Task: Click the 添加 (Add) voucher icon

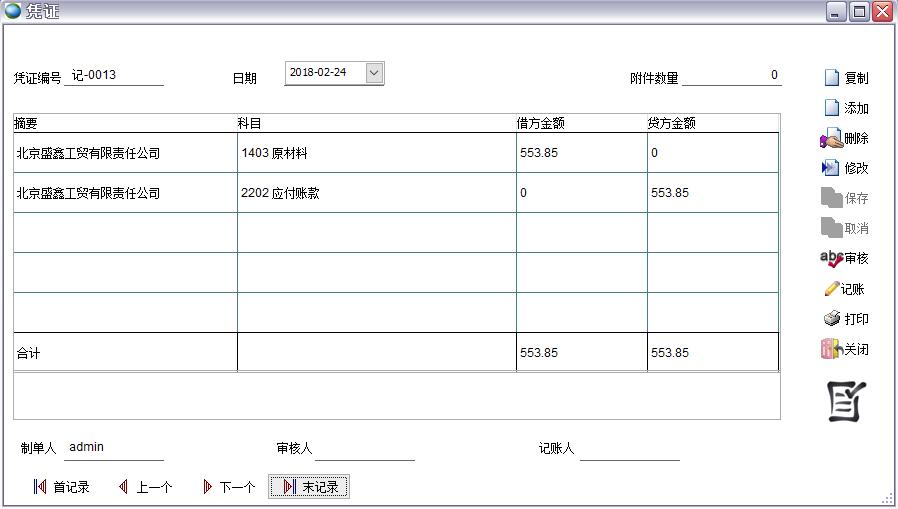Action: [832, 108]
